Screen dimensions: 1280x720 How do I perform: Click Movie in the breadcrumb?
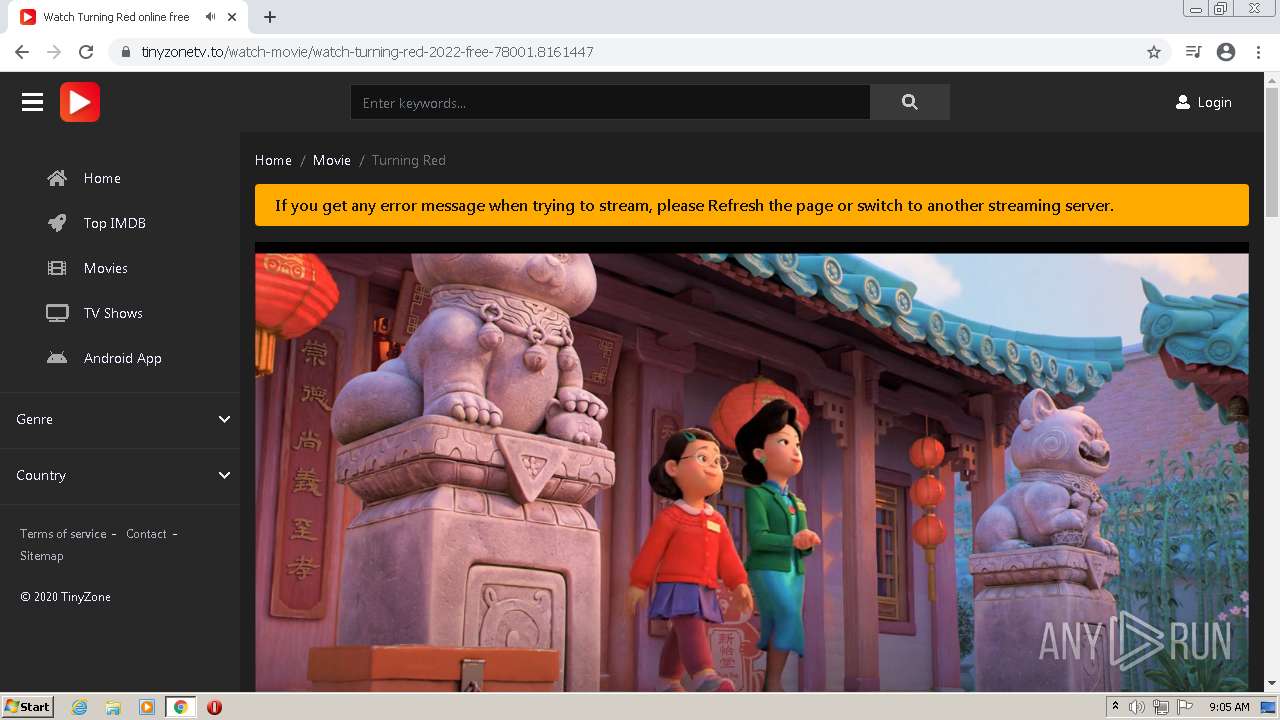(x=332, y=160)
